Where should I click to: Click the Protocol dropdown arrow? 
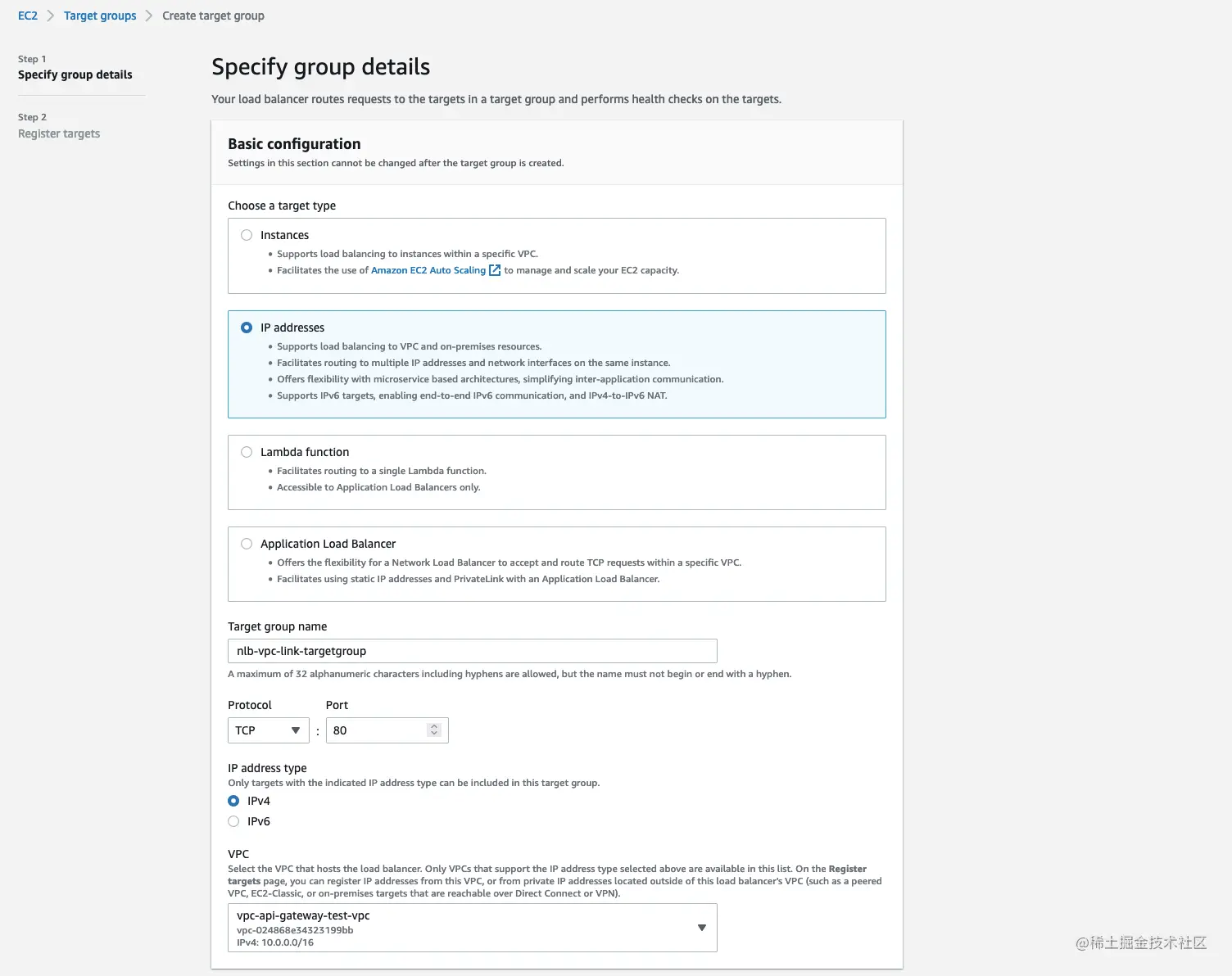296,730
